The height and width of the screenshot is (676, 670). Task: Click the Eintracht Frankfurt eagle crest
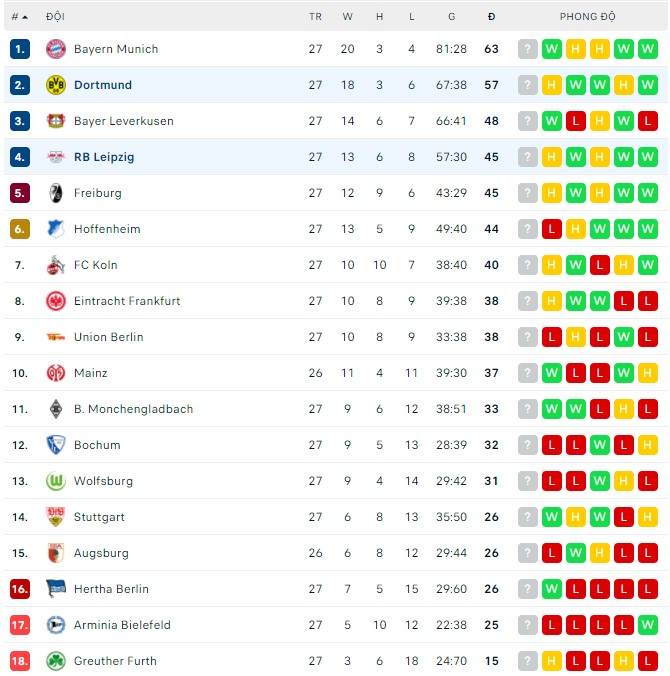click(x=56, y=301)
